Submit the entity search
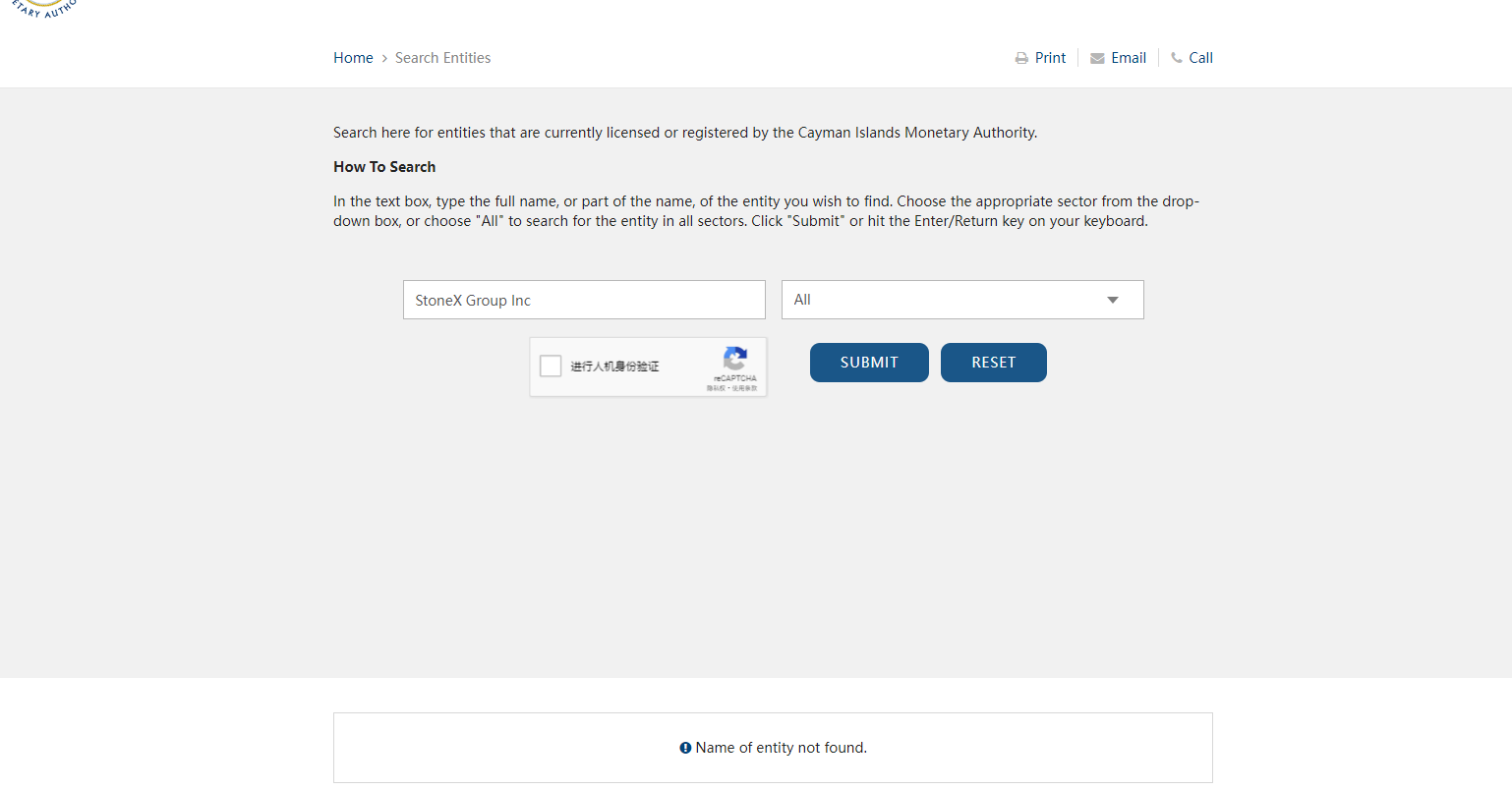The height and width of the screenshot is (790, 1512). point(869,363)
